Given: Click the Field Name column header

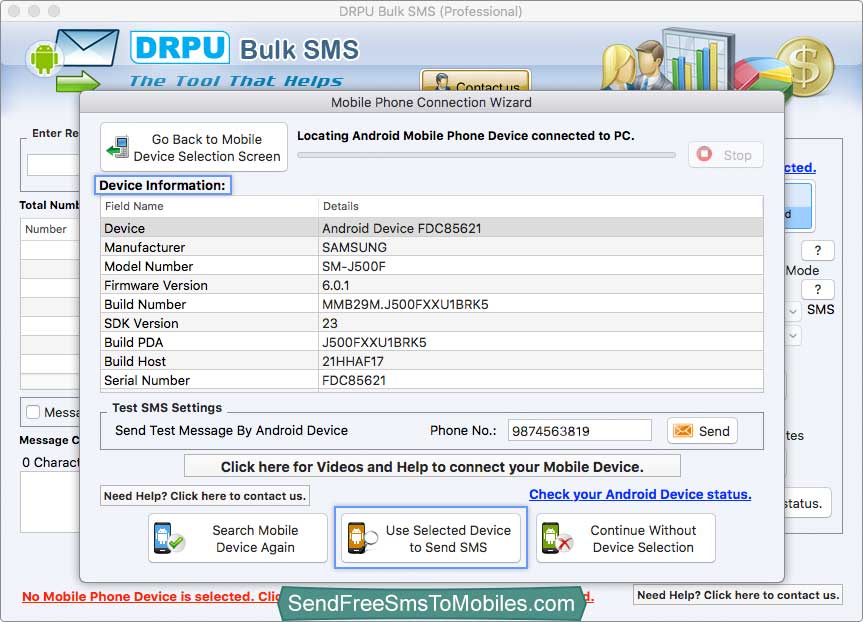Looking at the screenshot, I should point(209,206).
